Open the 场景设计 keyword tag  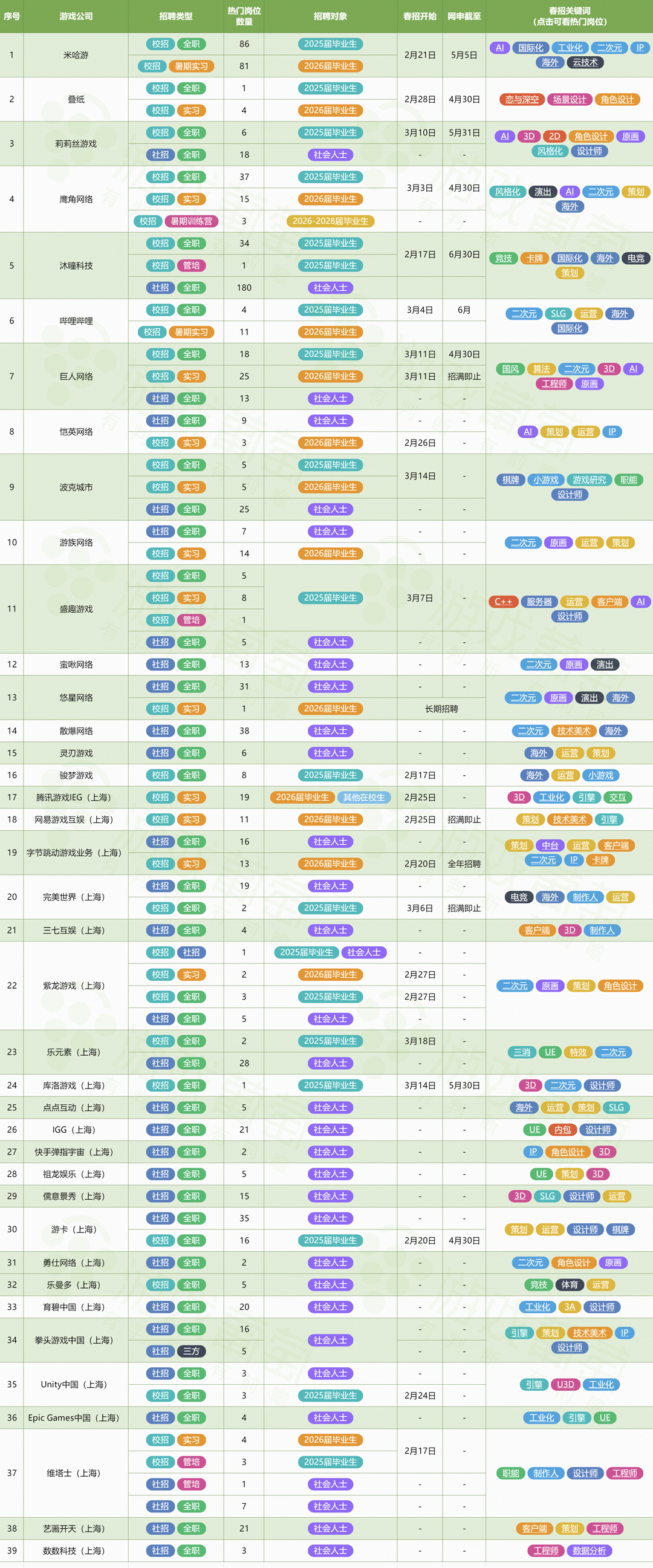pyautogui.click(x=570, y=99)
